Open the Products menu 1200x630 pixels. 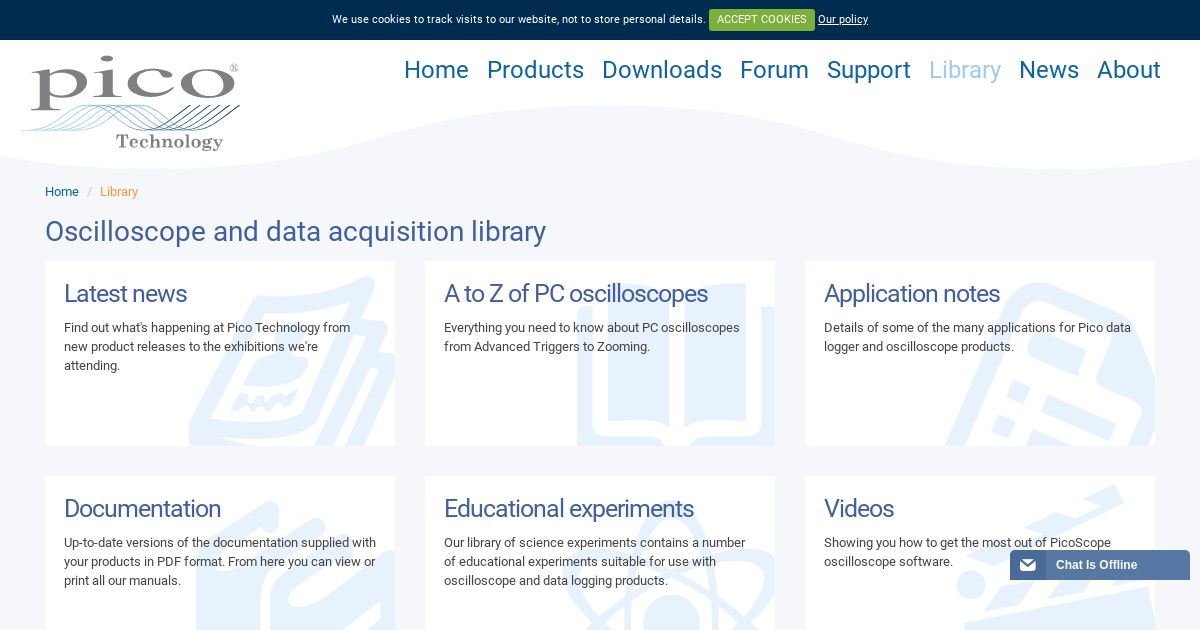point(535,70)
